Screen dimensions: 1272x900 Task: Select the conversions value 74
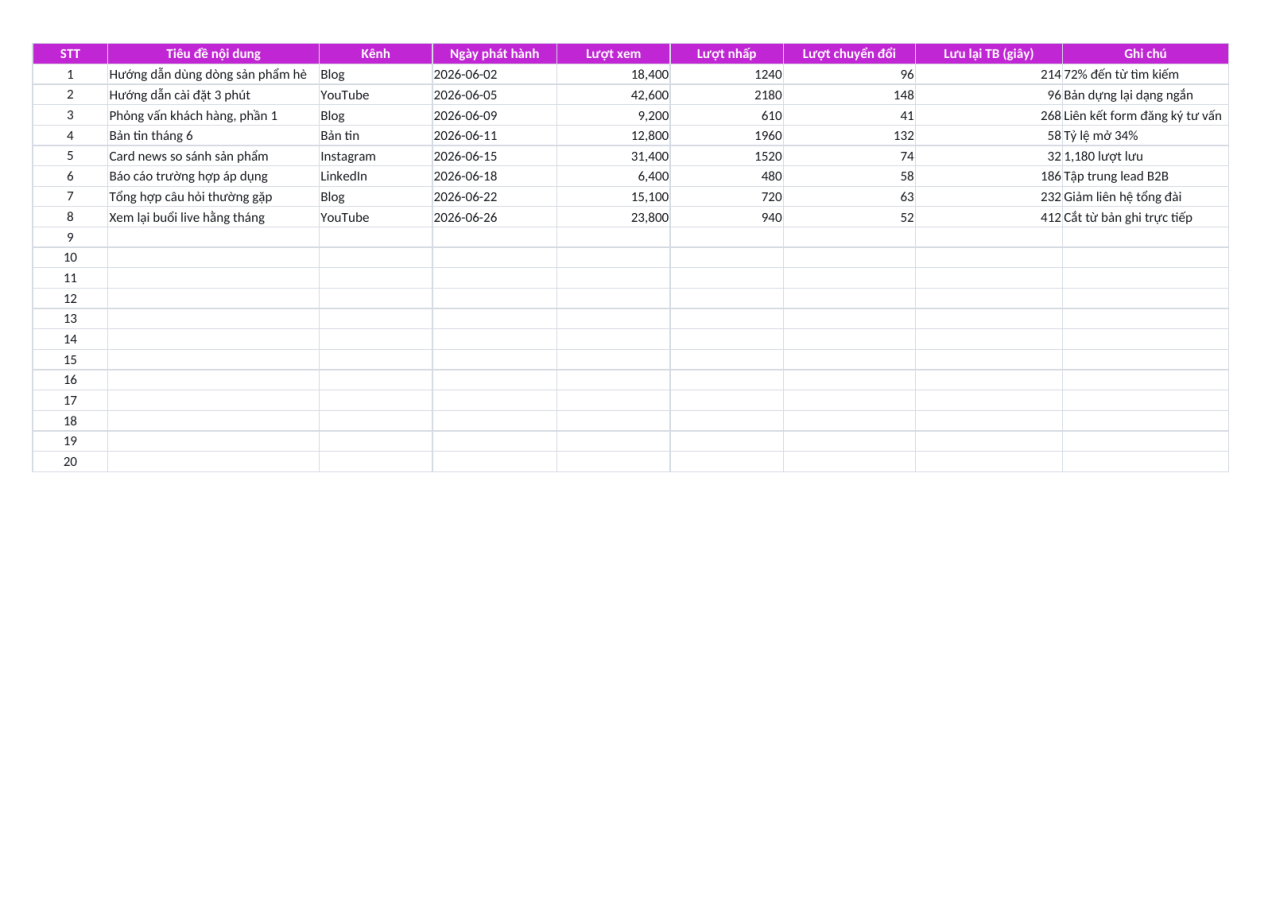(849, 156)
